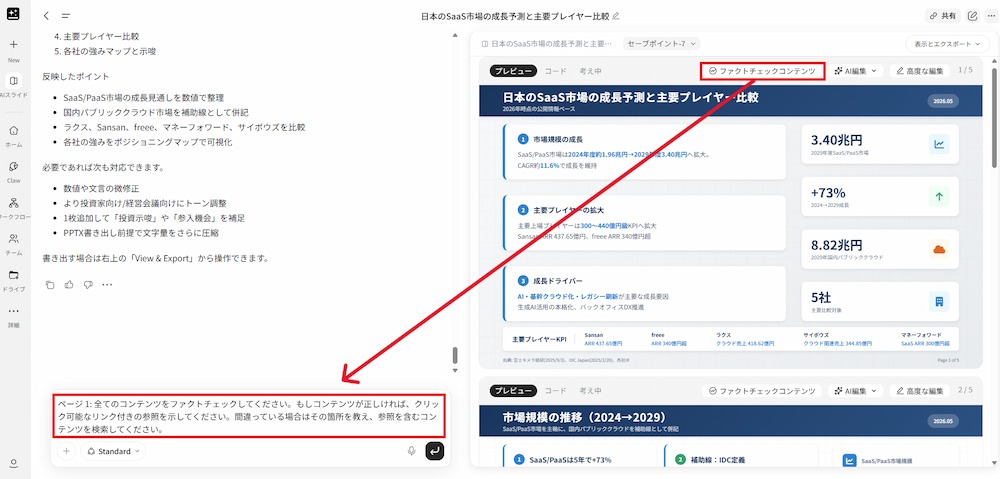Click the 市場規模の成長 heading
1000x479 pixels.
pyautogui.click(x=558, y=138)
